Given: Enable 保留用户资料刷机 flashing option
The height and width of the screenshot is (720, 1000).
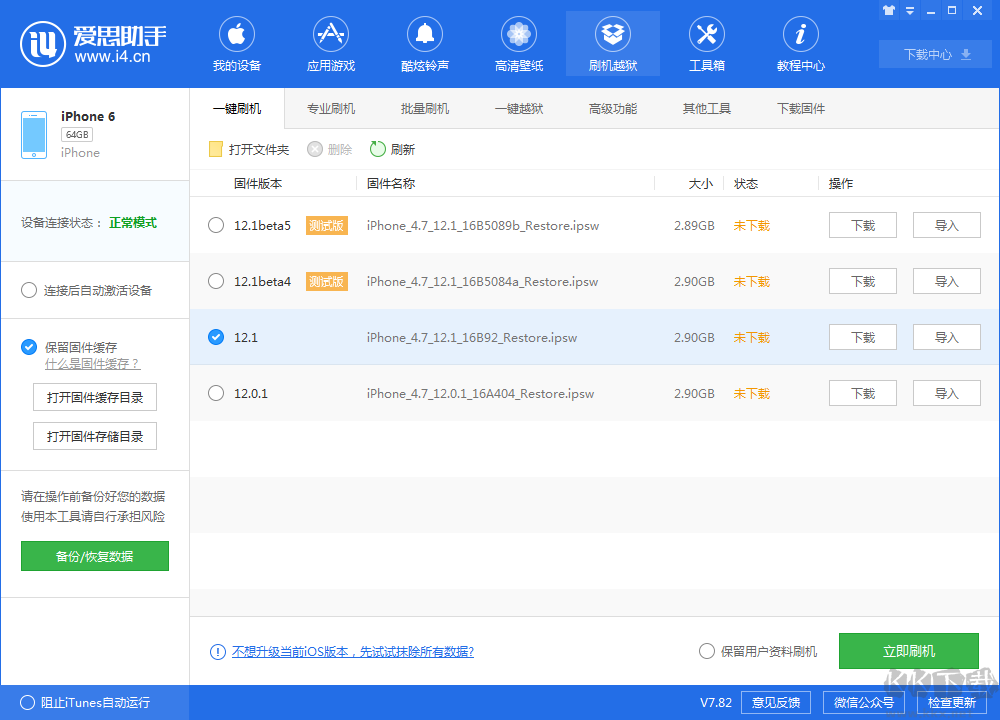Looking at the screenshot, I should coord(707,651).
